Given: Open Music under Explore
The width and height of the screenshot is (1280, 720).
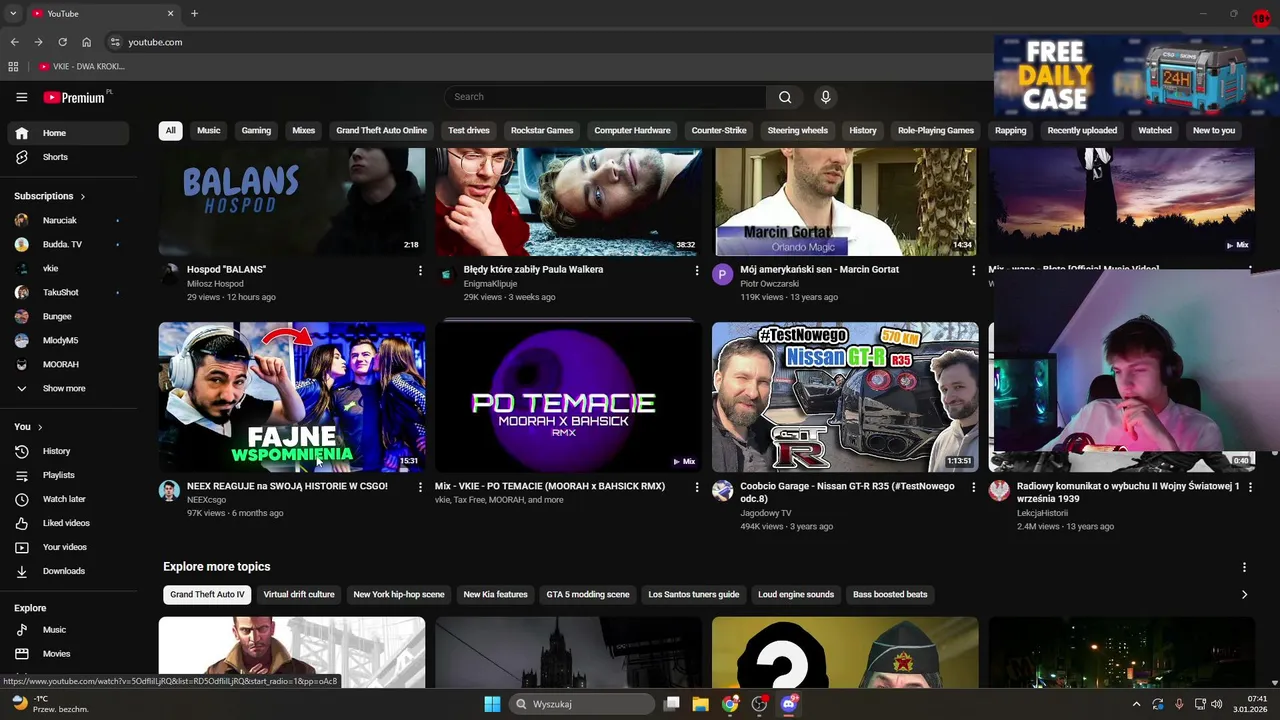Looking at the screenshot, I should tap(68, 630).
